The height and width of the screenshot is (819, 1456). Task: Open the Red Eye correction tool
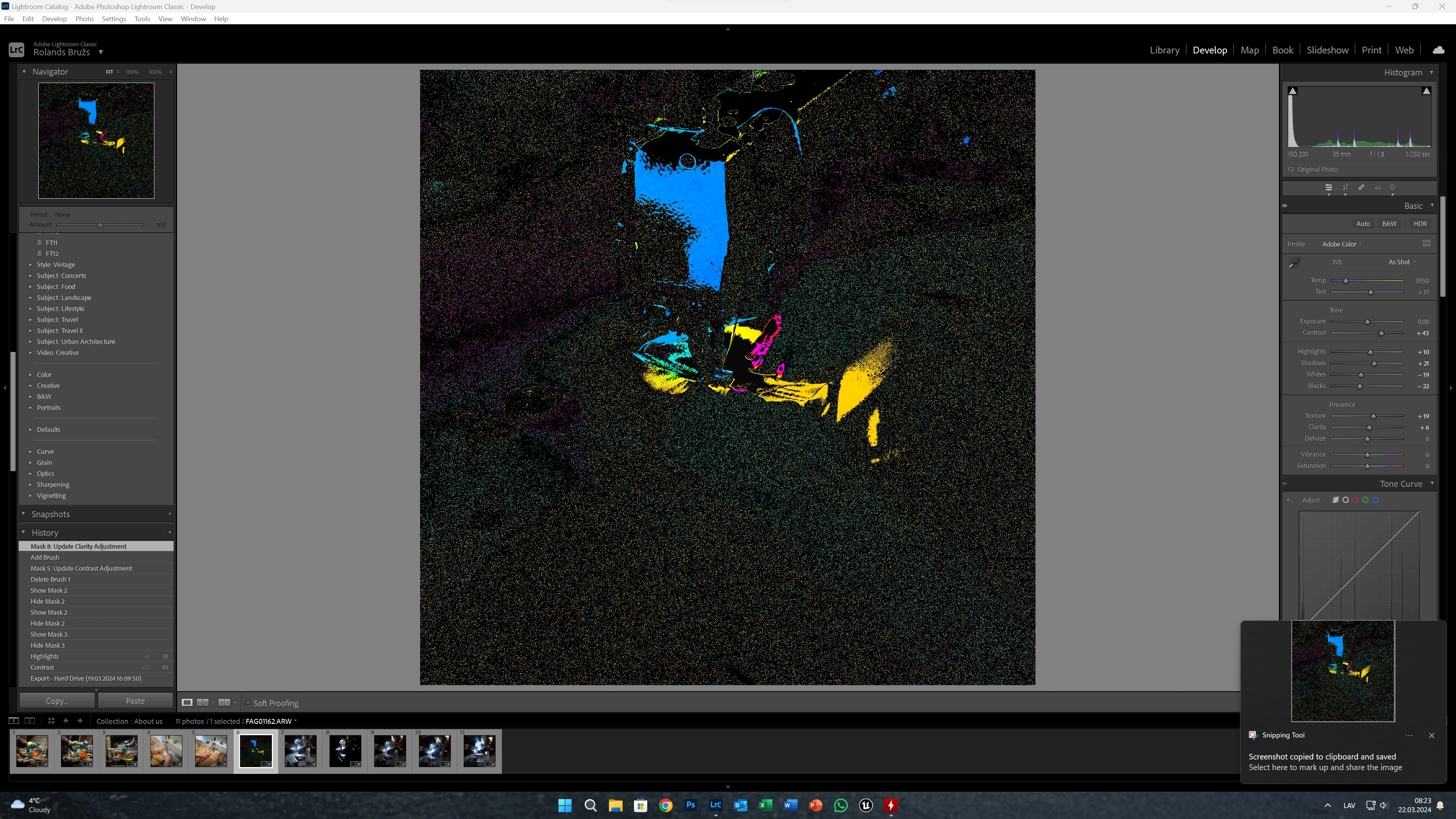pos(1378,187)
